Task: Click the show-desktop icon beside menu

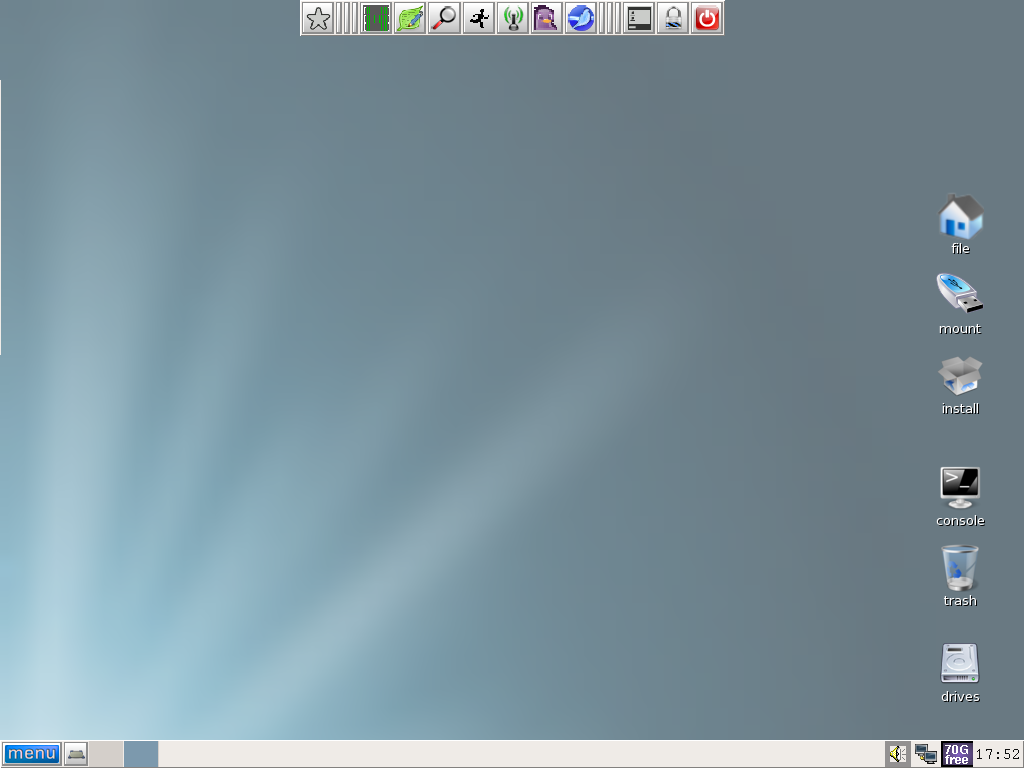Action: point(76,754)
